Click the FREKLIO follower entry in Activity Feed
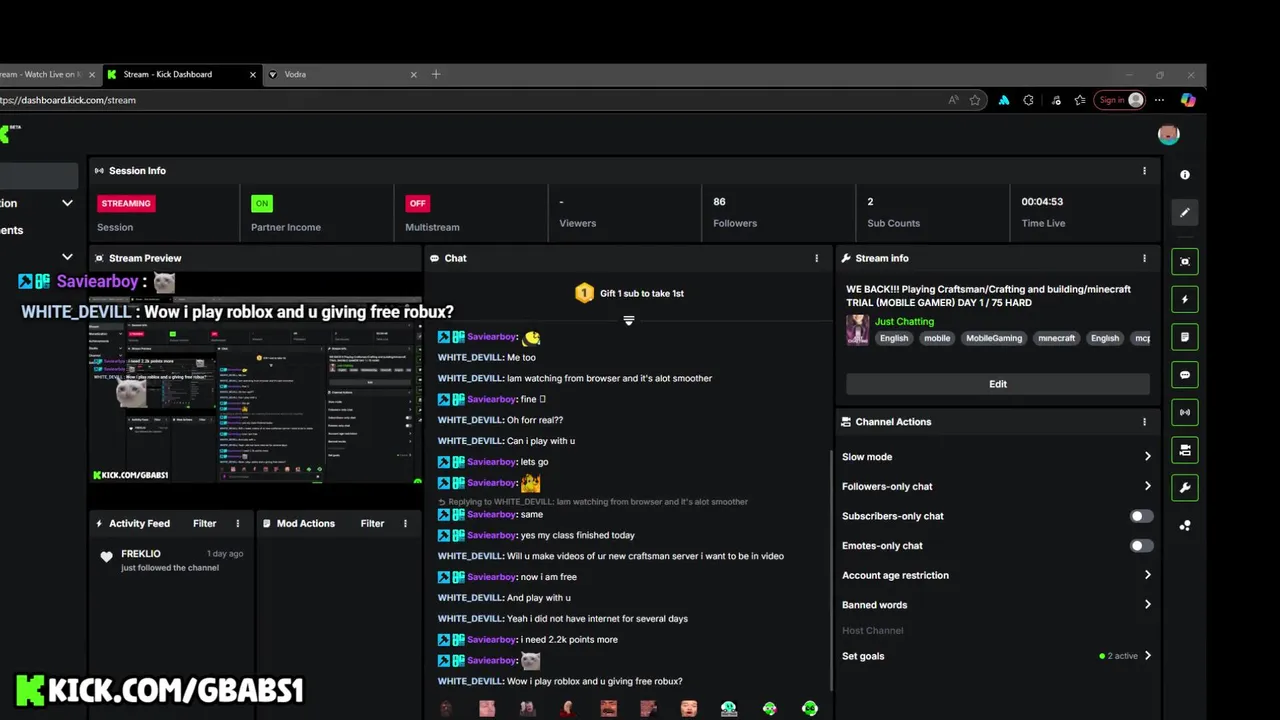The image size is (1280, 720). click(172, 560)
